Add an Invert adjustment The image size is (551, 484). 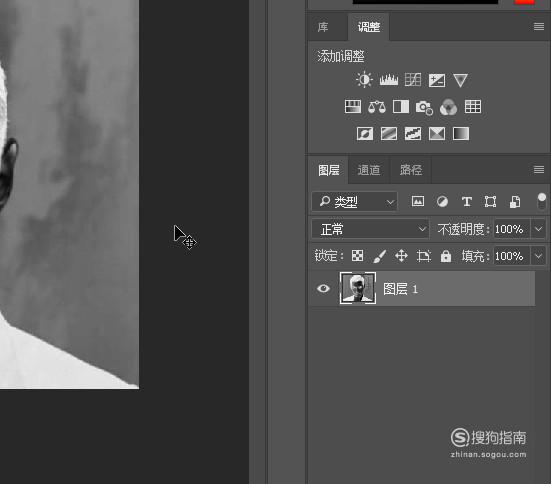coord(365,134)
